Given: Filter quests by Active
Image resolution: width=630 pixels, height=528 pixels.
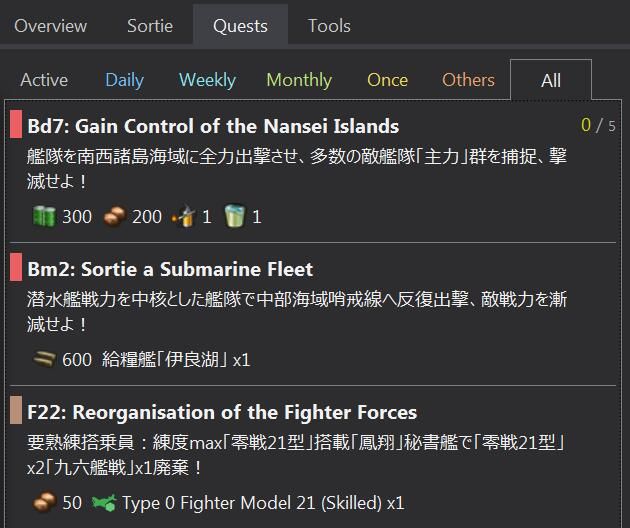Looking at the screenshot, I should click(x=44, y=80).
